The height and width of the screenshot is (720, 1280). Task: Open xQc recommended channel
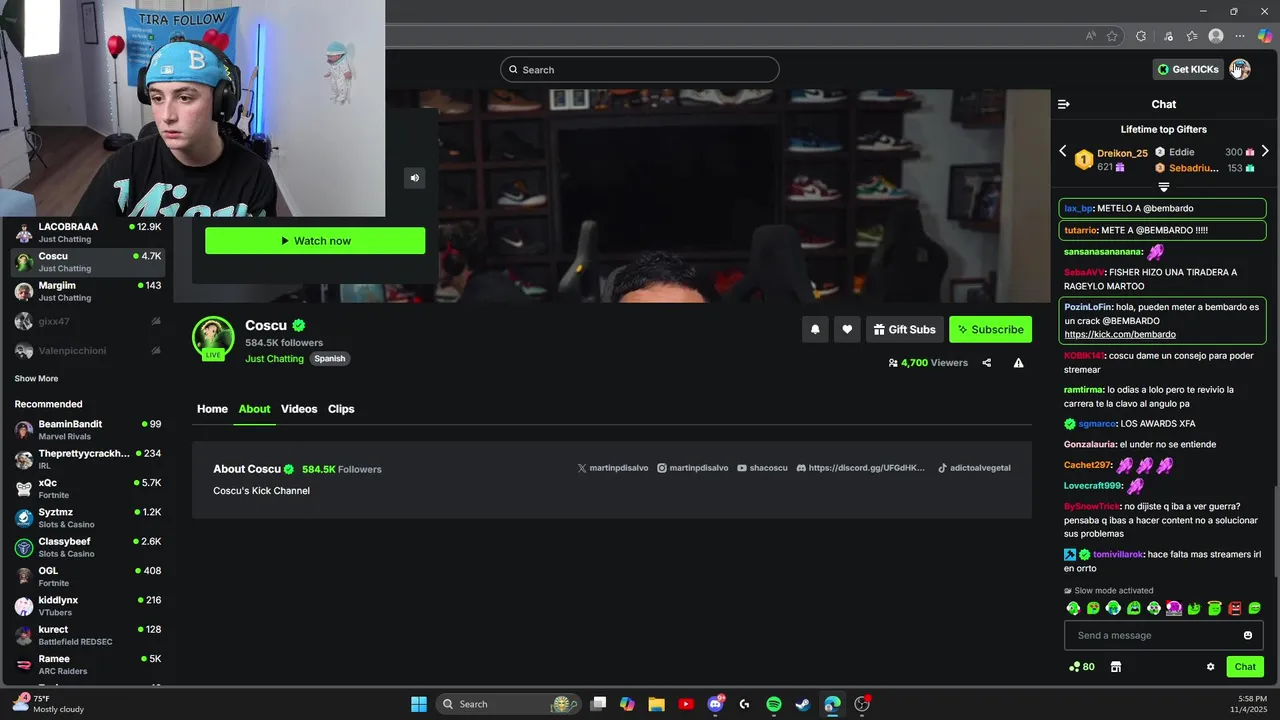click(86, 489)
